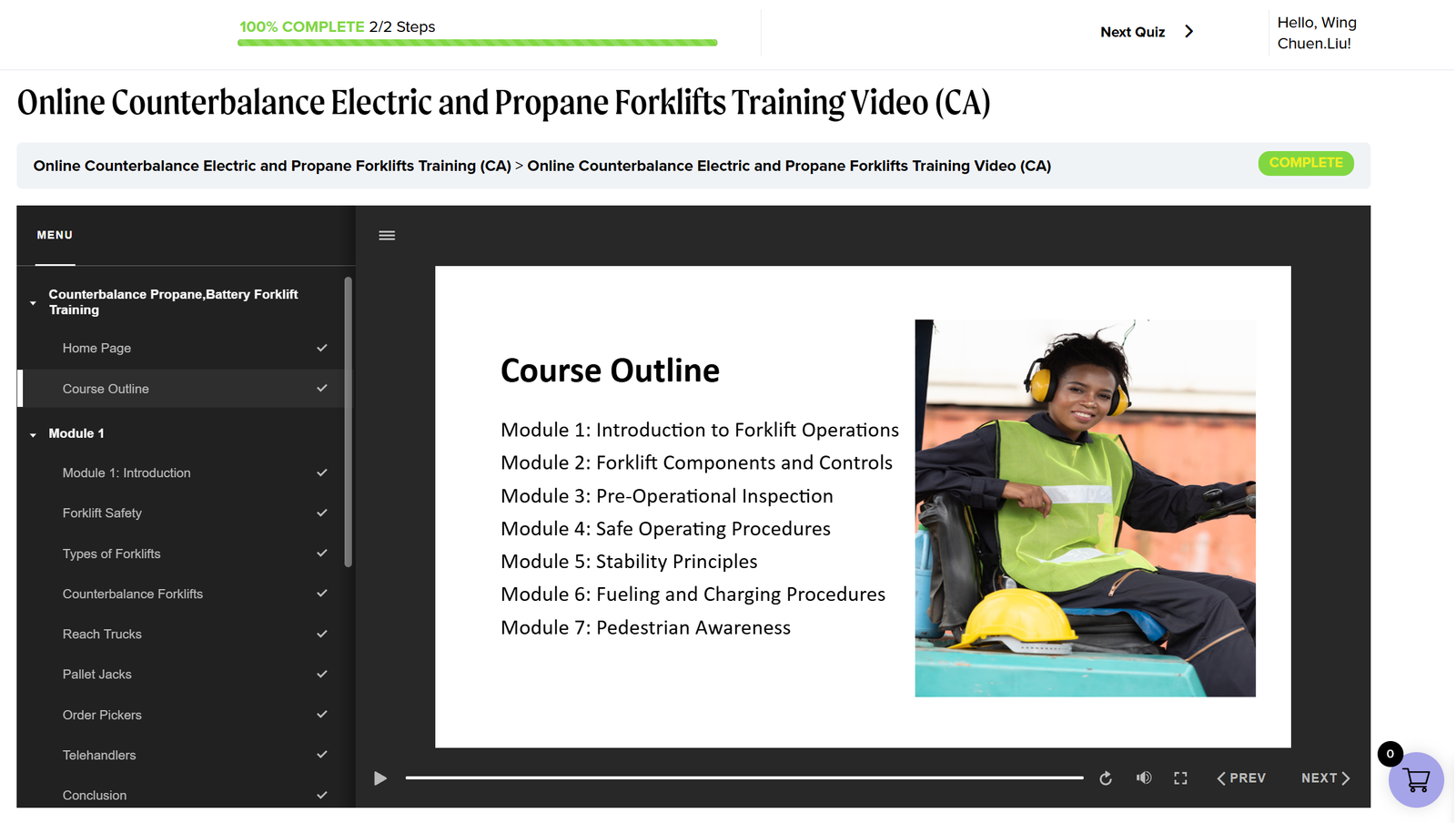Click the 'Course Outline' slide heading

pos(610,371)
